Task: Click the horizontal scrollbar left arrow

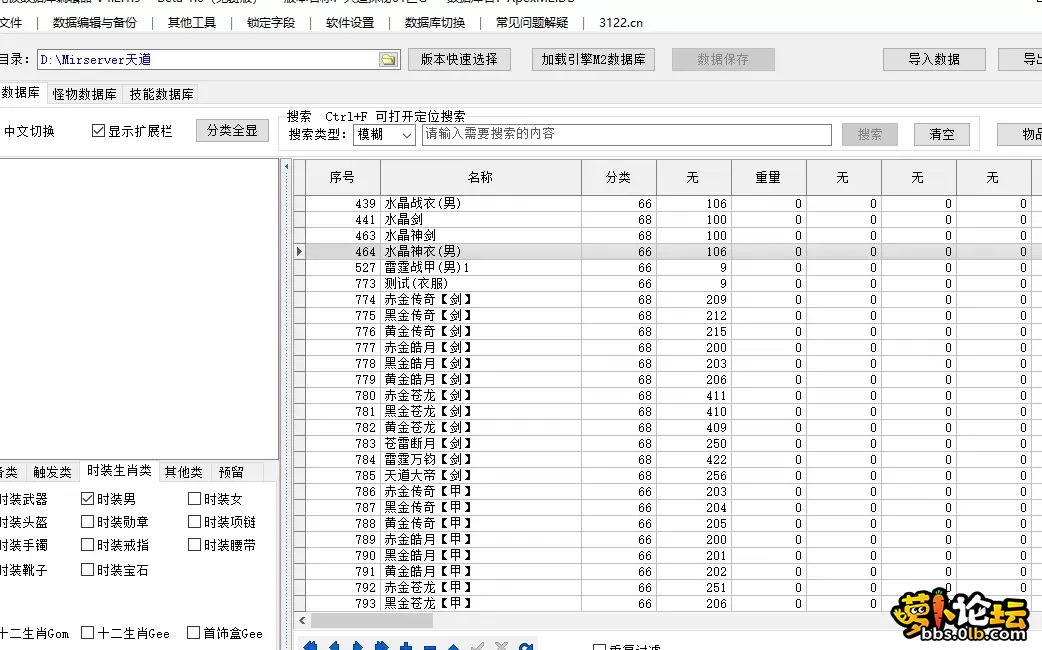Action: [302, 620]
